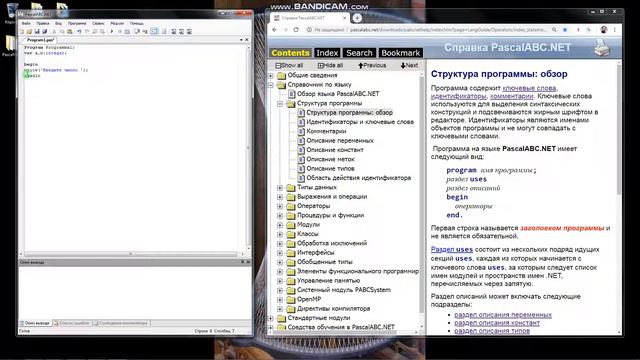Open Описание переменных tree topic

tap(340, 141)
